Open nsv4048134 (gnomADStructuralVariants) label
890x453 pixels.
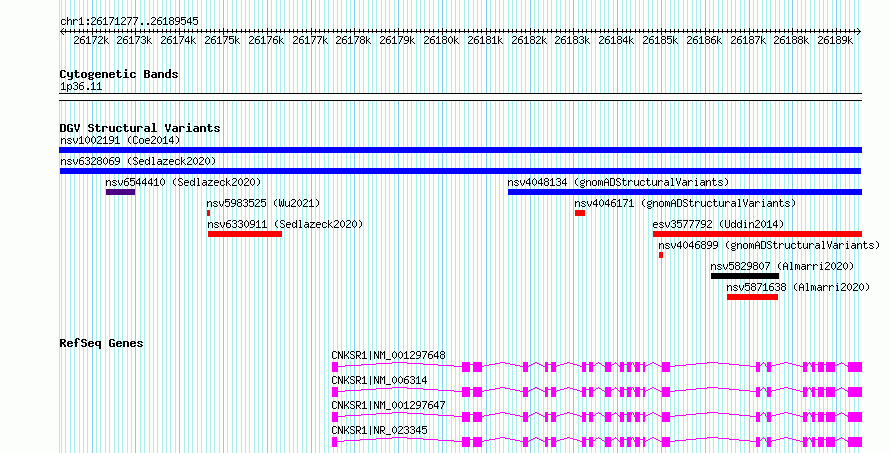pyautogui.click(x=618, y=182)
